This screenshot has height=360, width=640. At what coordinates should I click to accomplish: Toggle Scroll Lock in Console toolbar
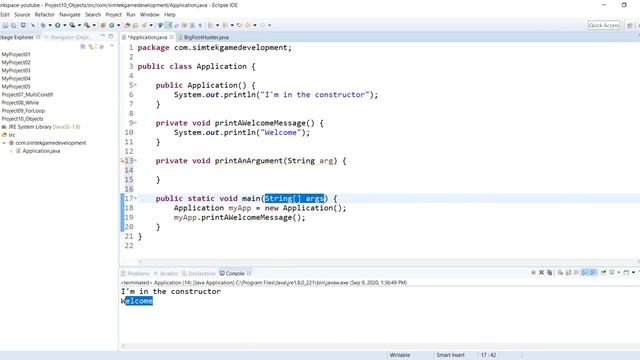click(x=569, y=272)
